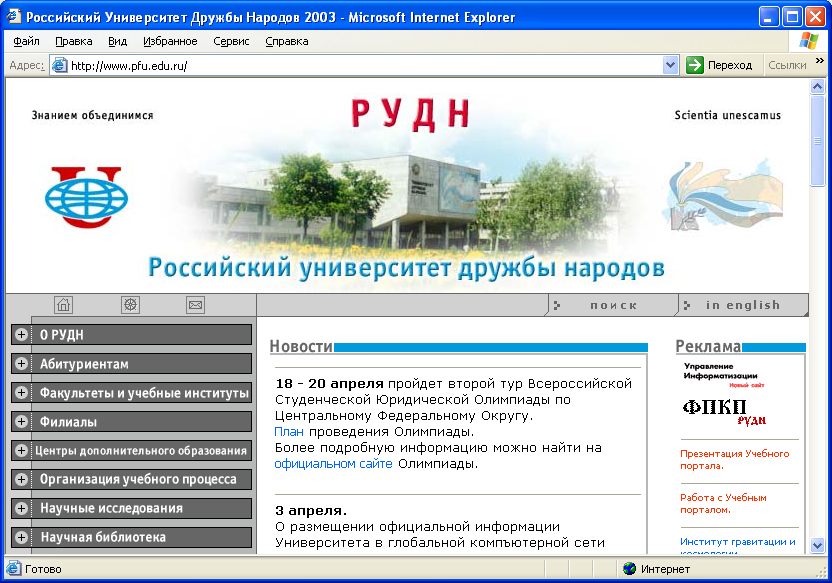Expand Организация учебного процесса plus icon
The image size is (832, 583).
(21, 480)
